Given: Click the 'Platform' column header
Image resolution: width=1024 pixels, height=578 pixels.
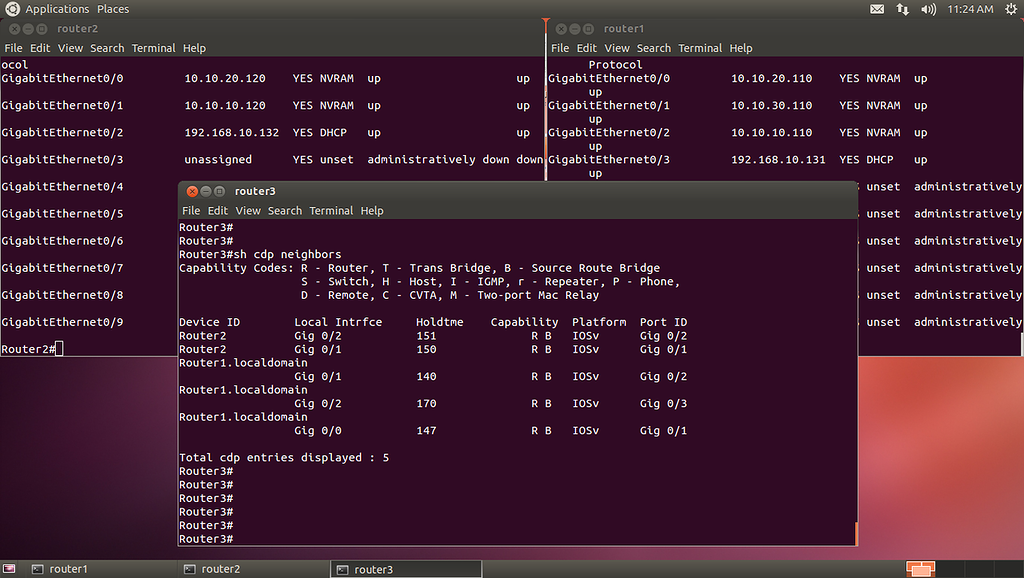Looking at the screenshot, I should point(599,323).
